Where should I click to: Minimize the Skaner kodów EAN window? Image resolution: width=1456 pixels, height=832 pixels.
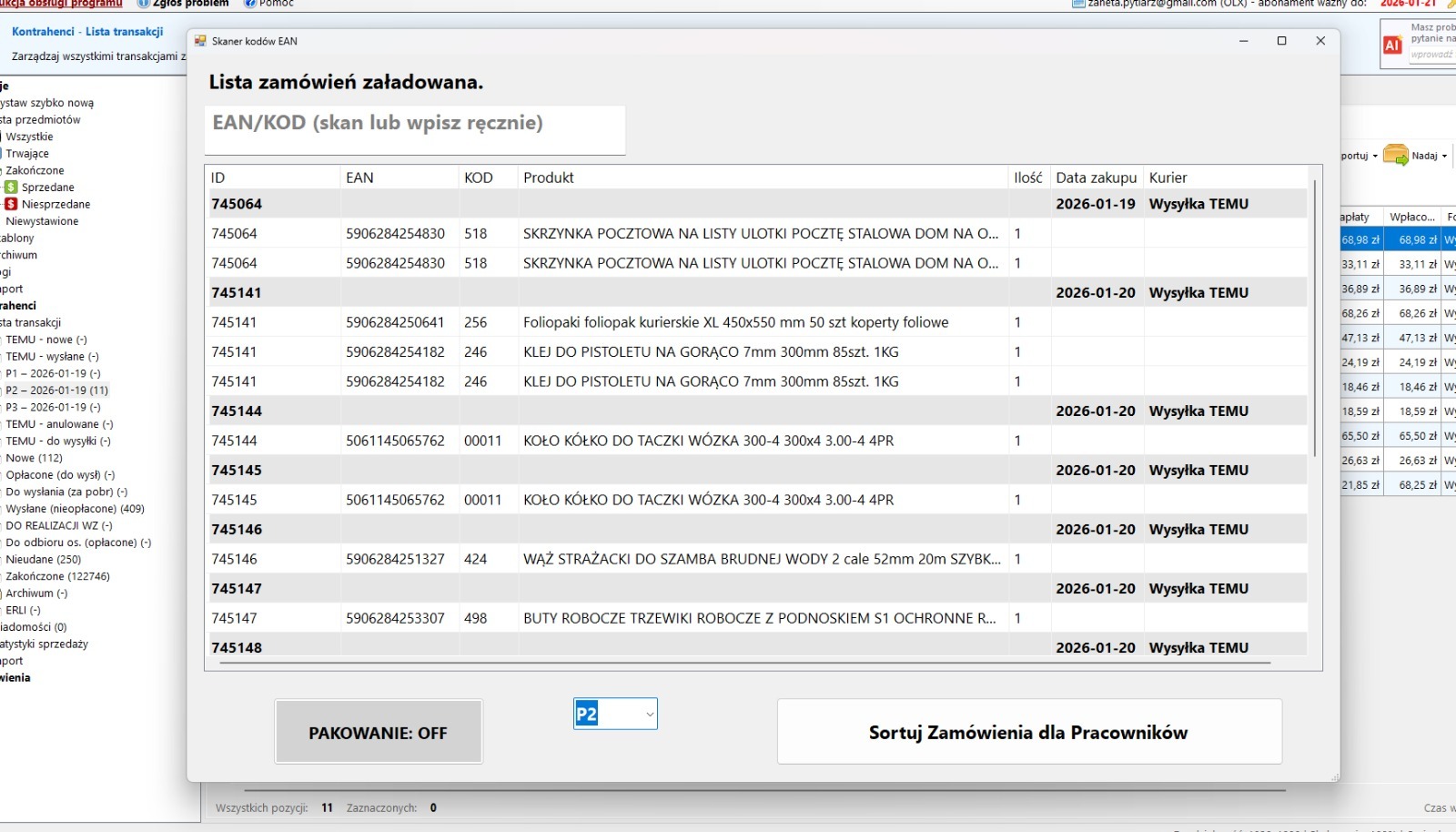pyautogui.click(x=1243, y=41)
